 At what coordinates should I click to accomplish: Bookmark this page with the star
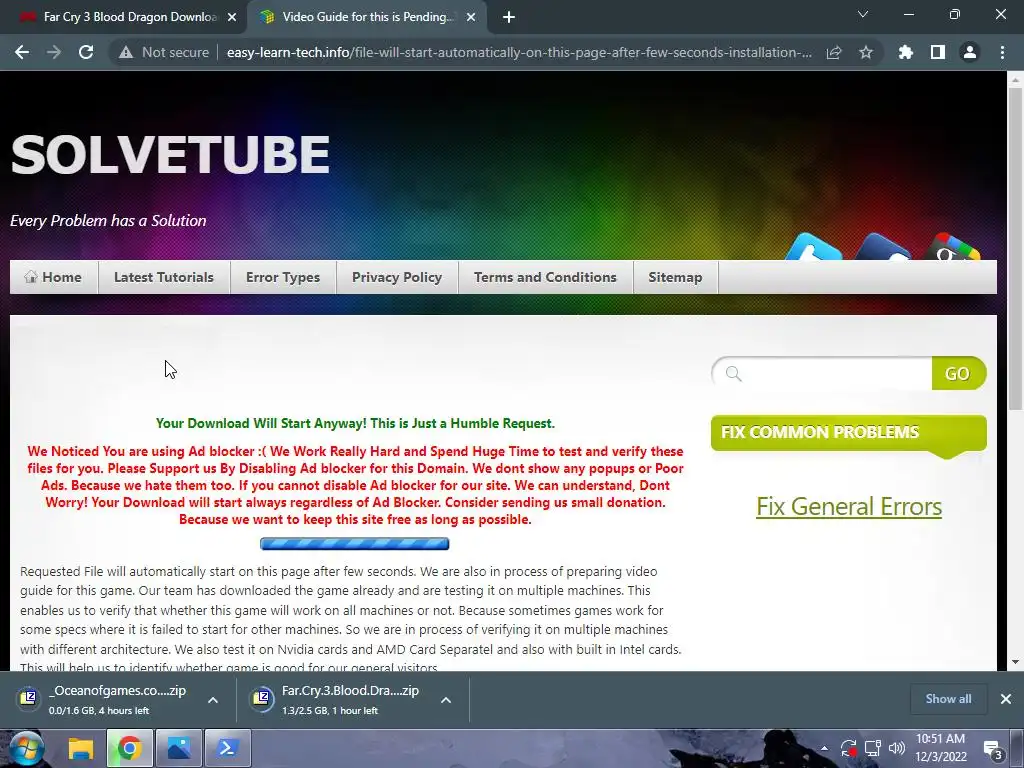pos(866,52)
